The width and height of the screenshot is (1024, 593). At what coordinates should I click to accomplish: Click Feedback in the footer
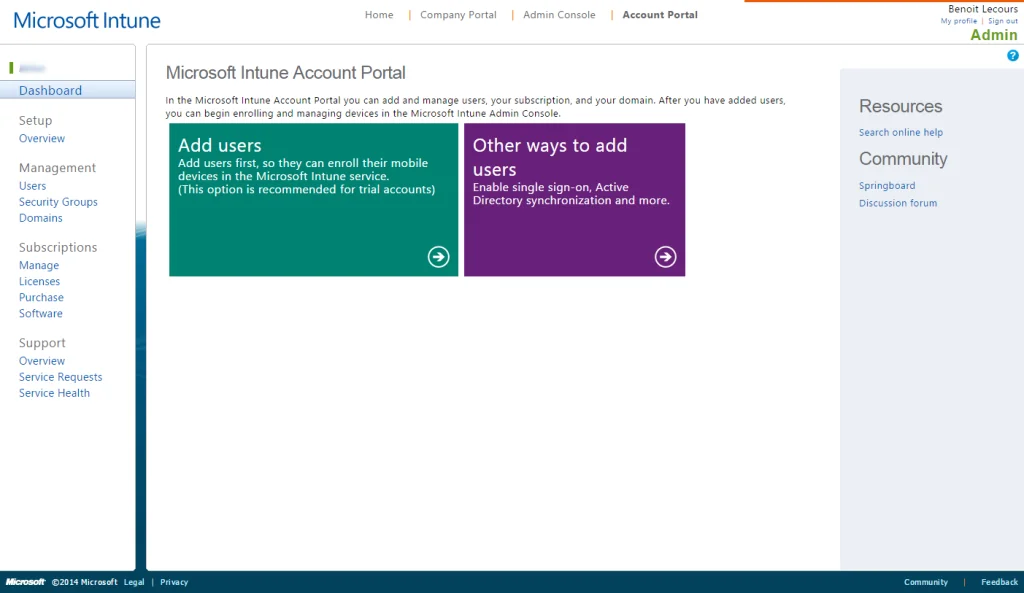999,582
